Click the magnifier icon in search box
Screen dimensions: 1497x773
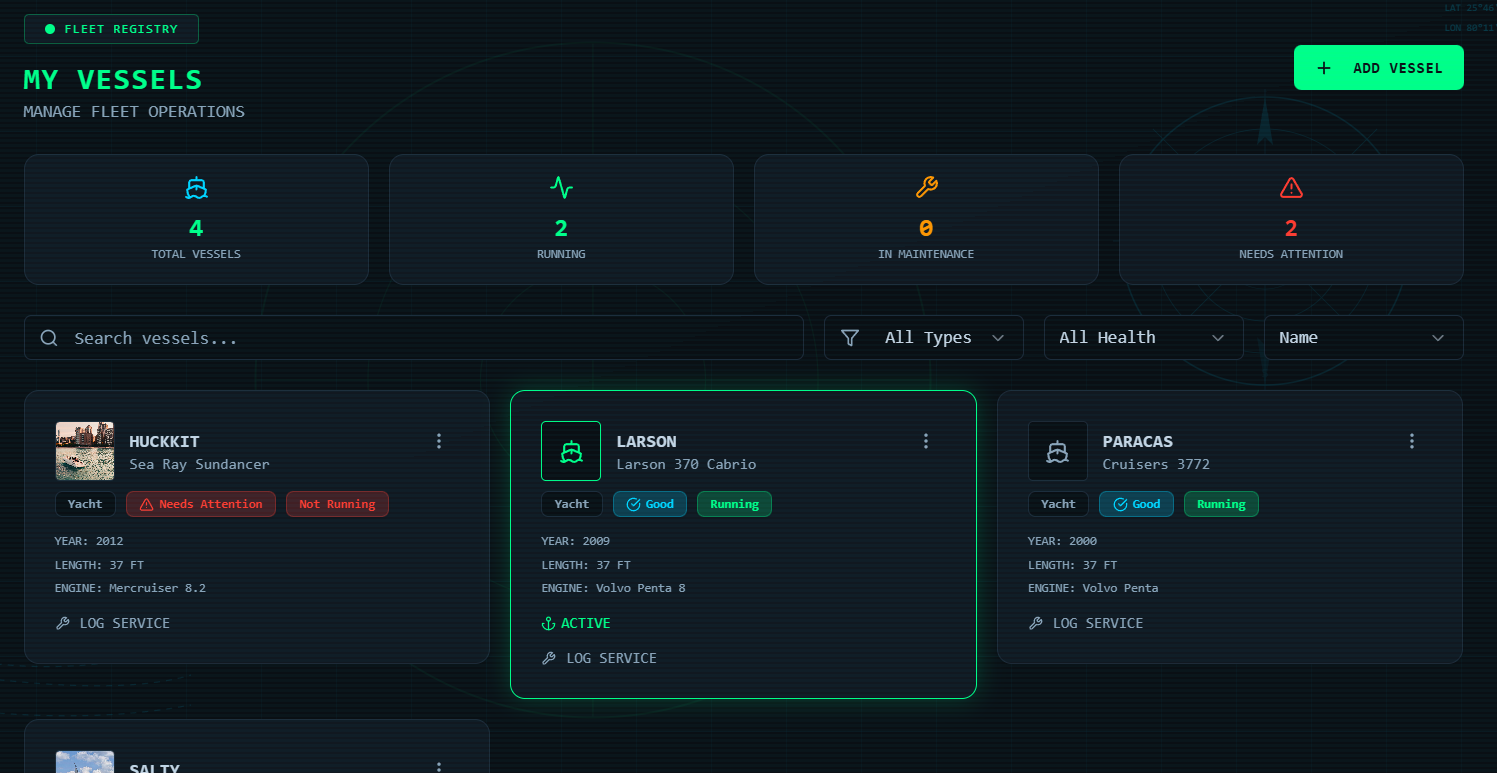[49, 338]
